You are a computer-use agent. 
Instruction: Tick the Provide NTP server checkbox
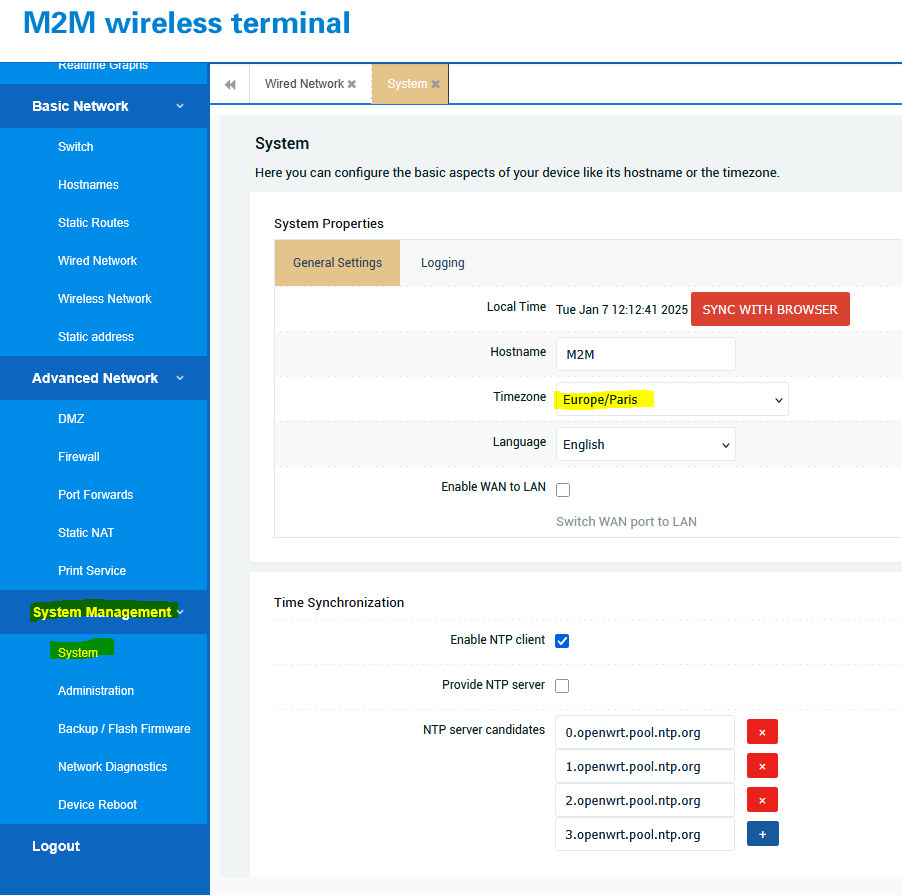coord(562,686)
